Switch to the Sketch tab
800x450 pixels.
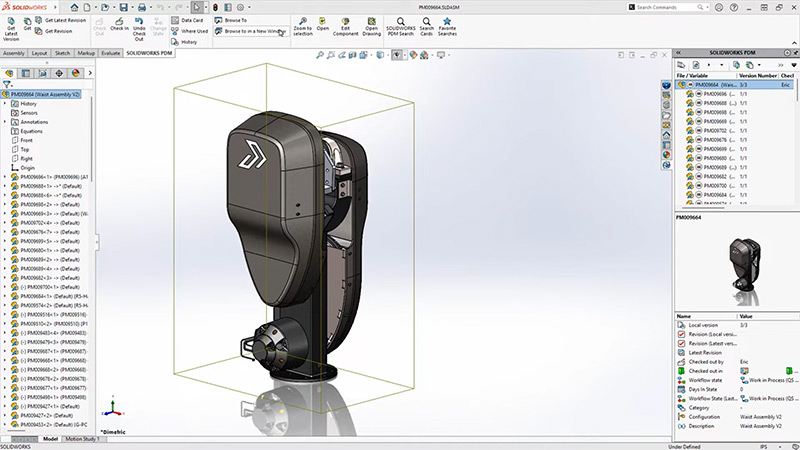62,53
